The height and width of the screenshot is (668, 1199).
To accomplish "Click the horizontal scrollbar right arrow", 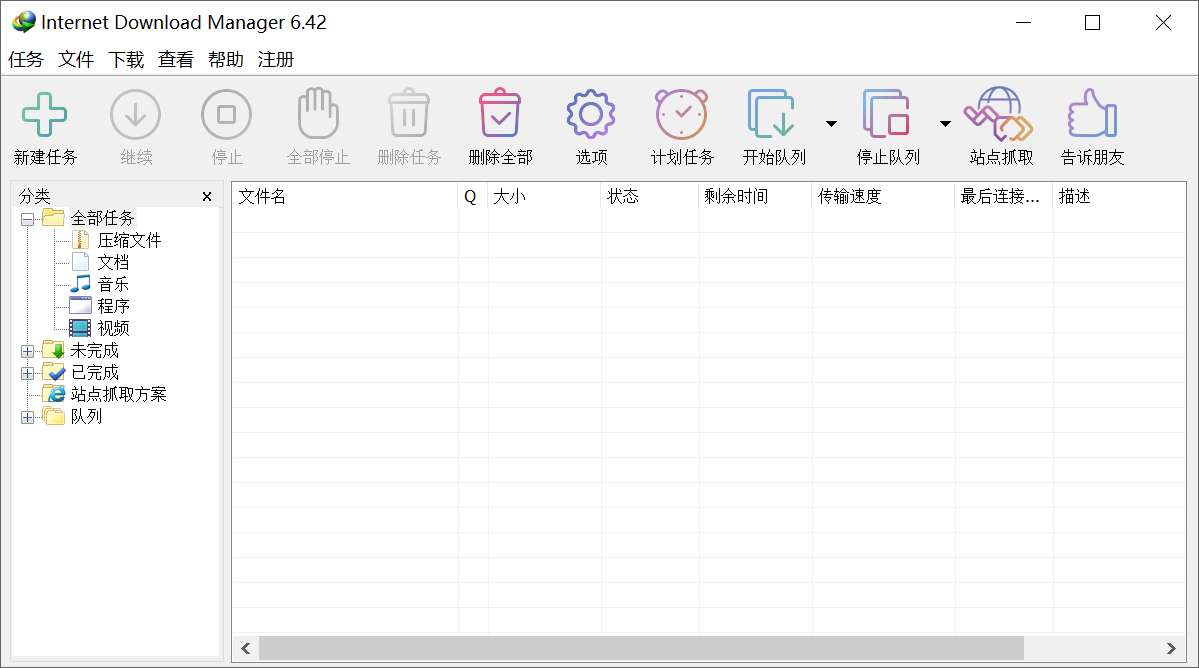I will 1171,648.
